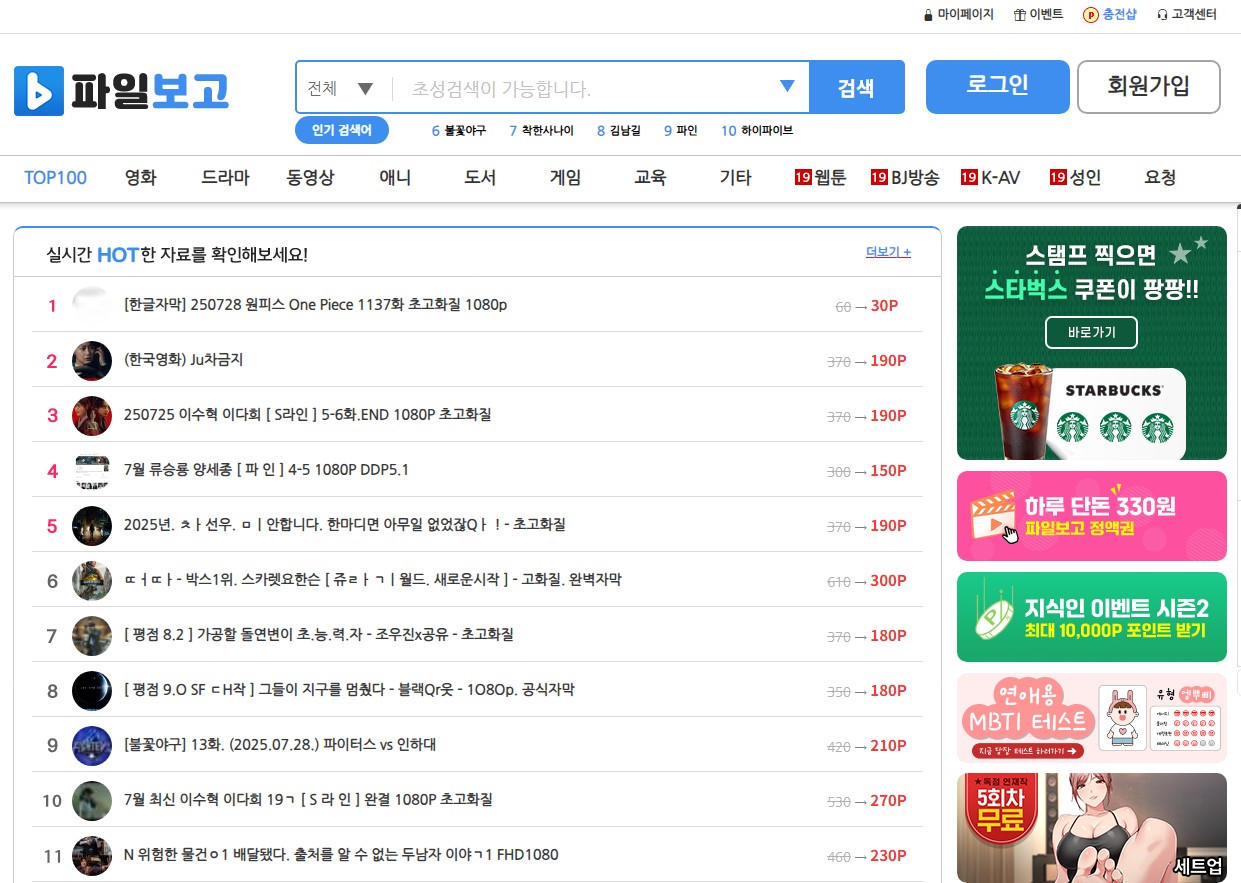Open the 스타벅스 coupon stamp banner
The image size is (1241, 883).
pos(1091,343)
